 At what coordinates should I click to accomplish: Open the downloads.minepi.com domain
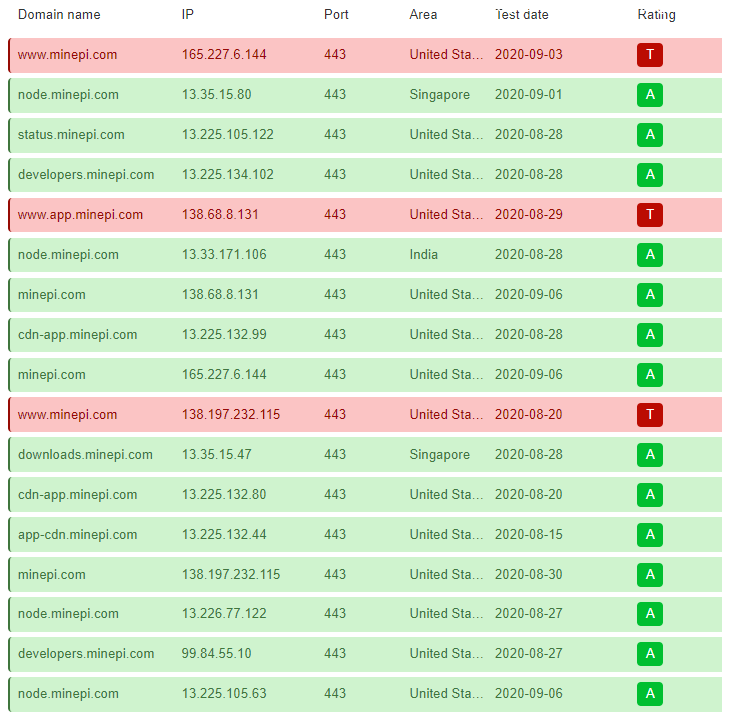(85, 455)
